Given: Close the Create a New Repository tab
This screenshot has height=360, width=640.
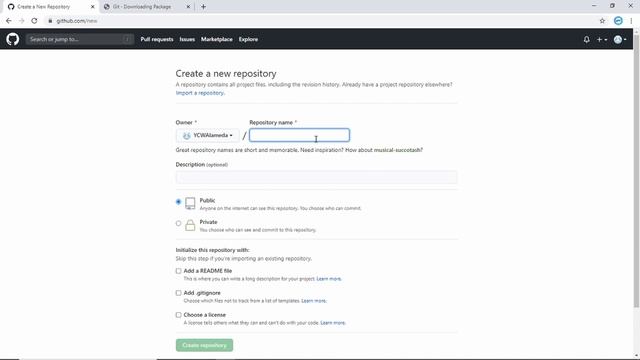Looking at the screenshot, I should coord(92,7).
